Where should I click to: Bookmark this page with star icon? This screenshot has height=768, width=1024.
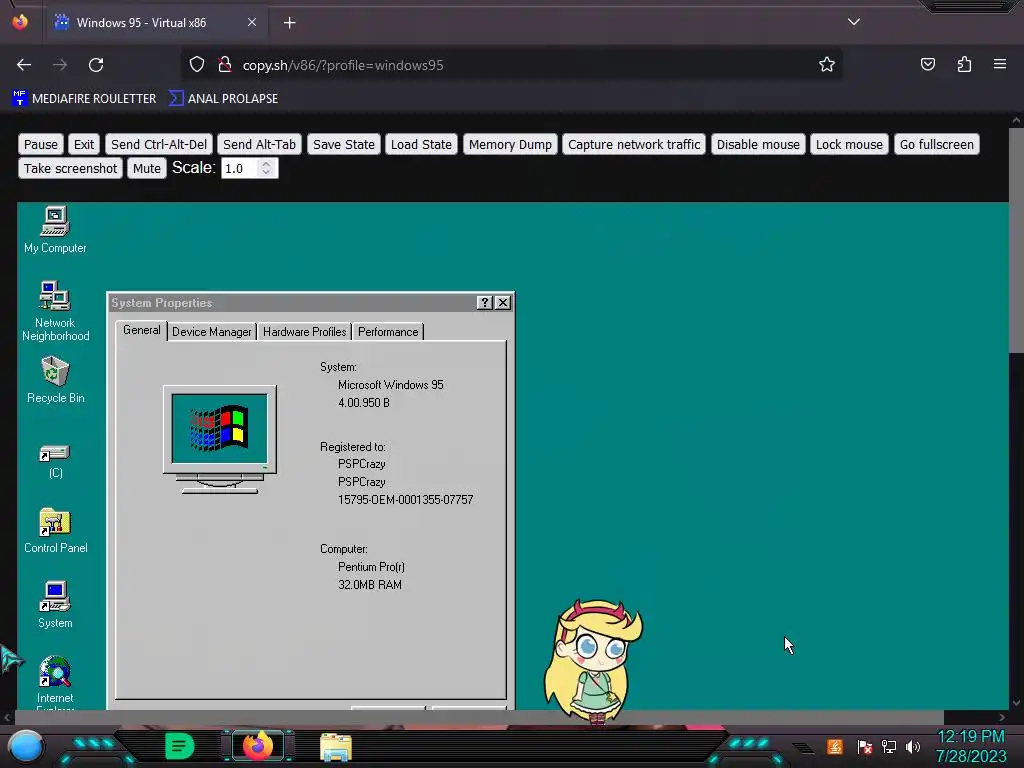pyautogui.click(x=827, y=65)
